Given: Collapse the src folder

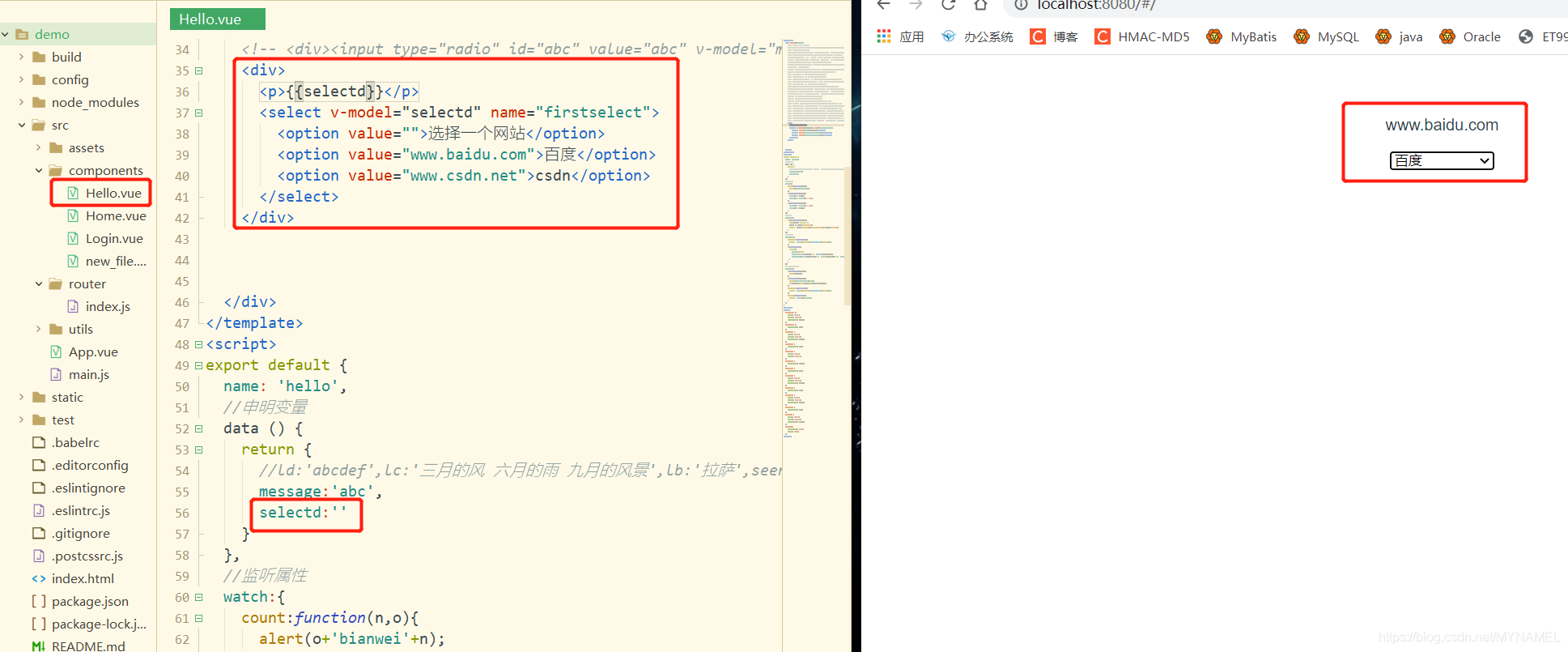Looking at the screenshot, I should tap(22, 125).
